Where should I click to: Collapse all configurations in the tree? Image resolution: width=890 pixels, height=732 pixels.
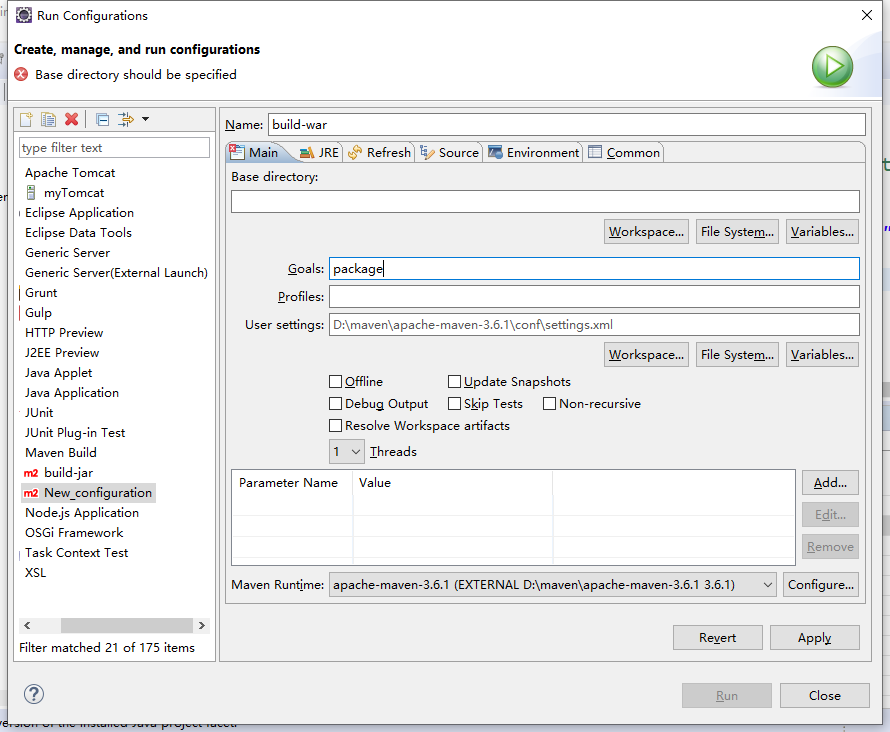tap(103, 119)
